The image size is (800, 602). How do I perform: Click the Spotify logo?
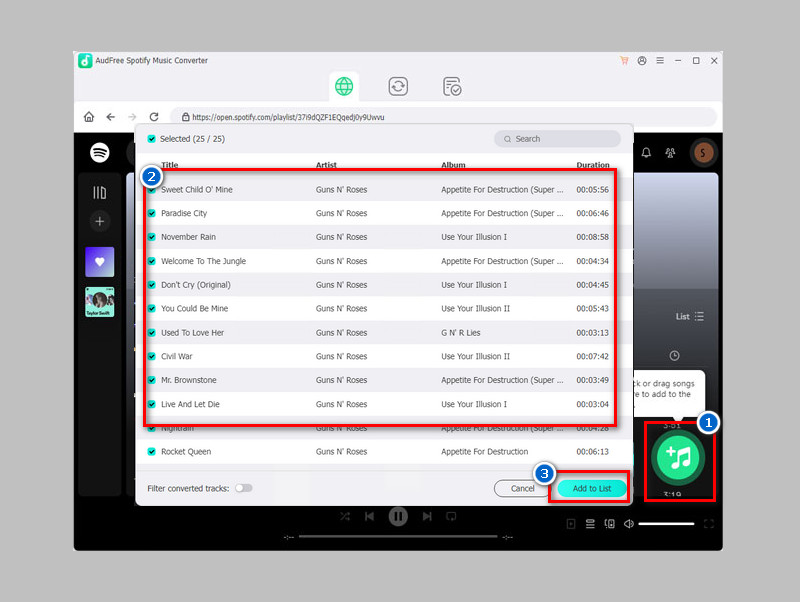99,152
